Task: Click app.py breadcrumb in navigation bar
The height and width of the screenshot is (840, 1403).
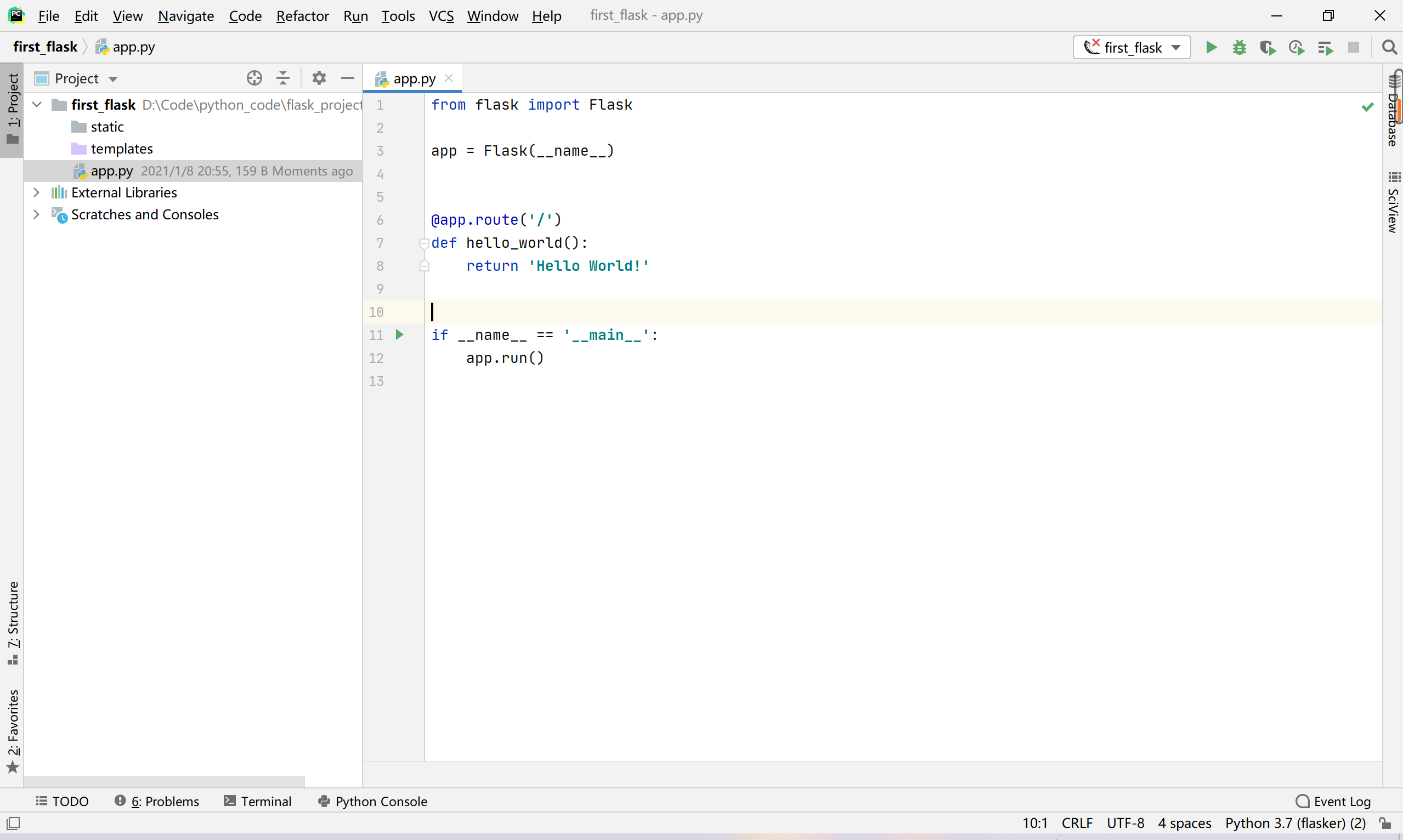Action: 126,47
